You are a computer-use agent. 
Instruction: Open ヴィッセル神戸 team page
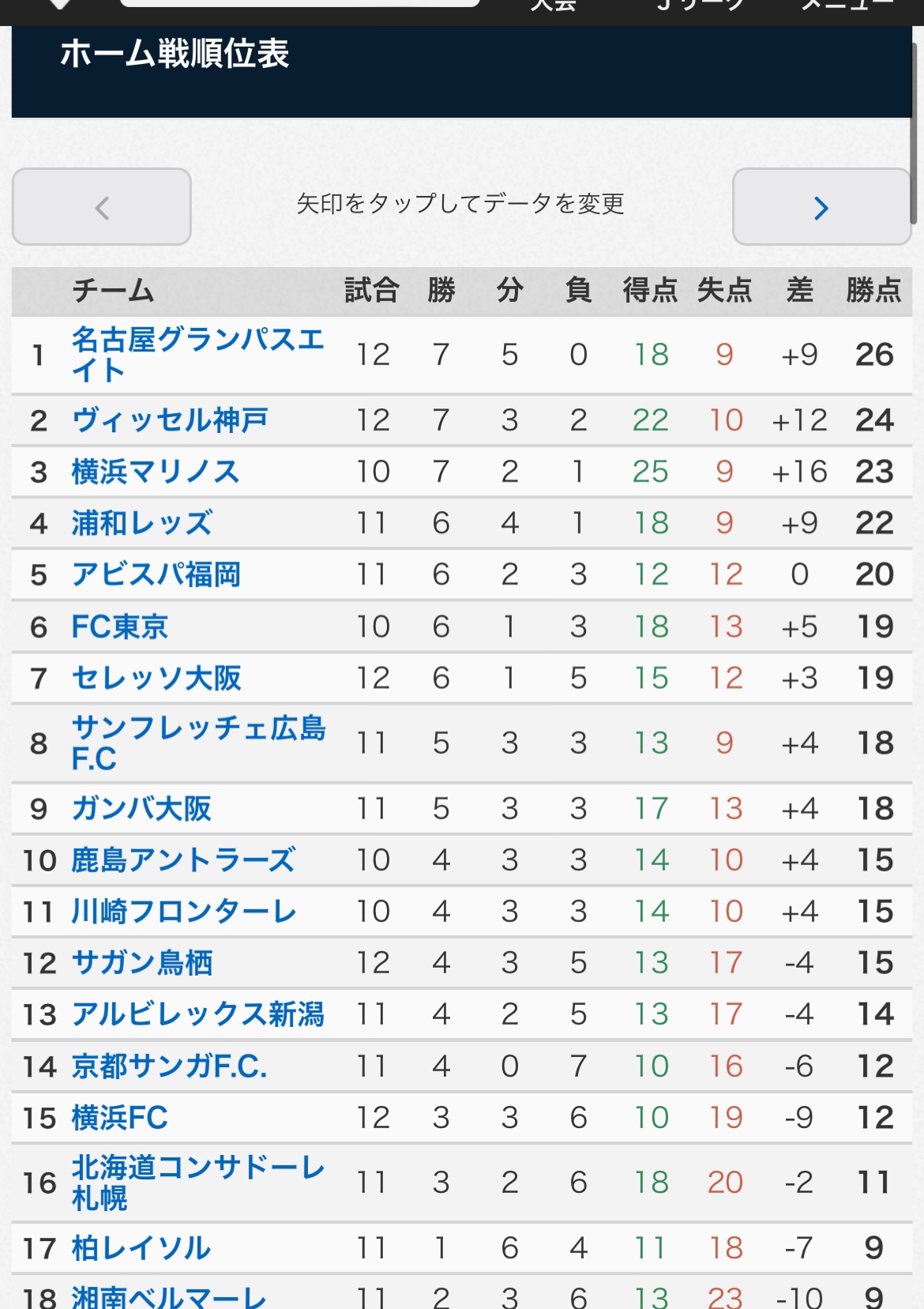point(170,420)
